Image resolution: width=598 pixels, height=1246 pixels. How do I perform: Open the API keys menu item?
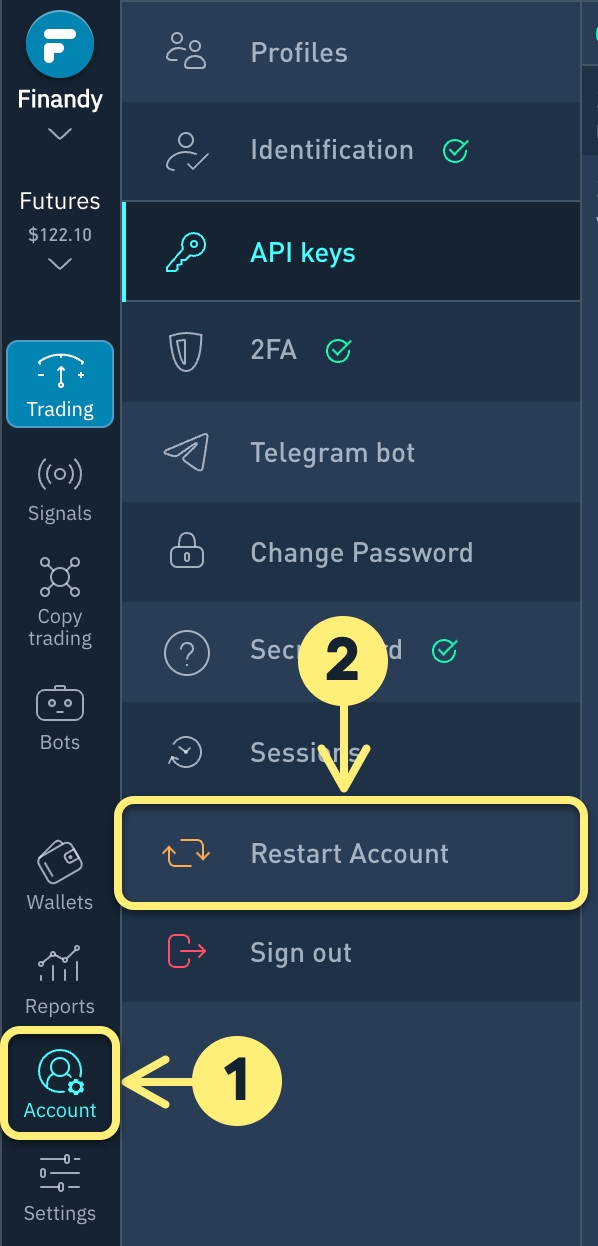pos(351,252)
